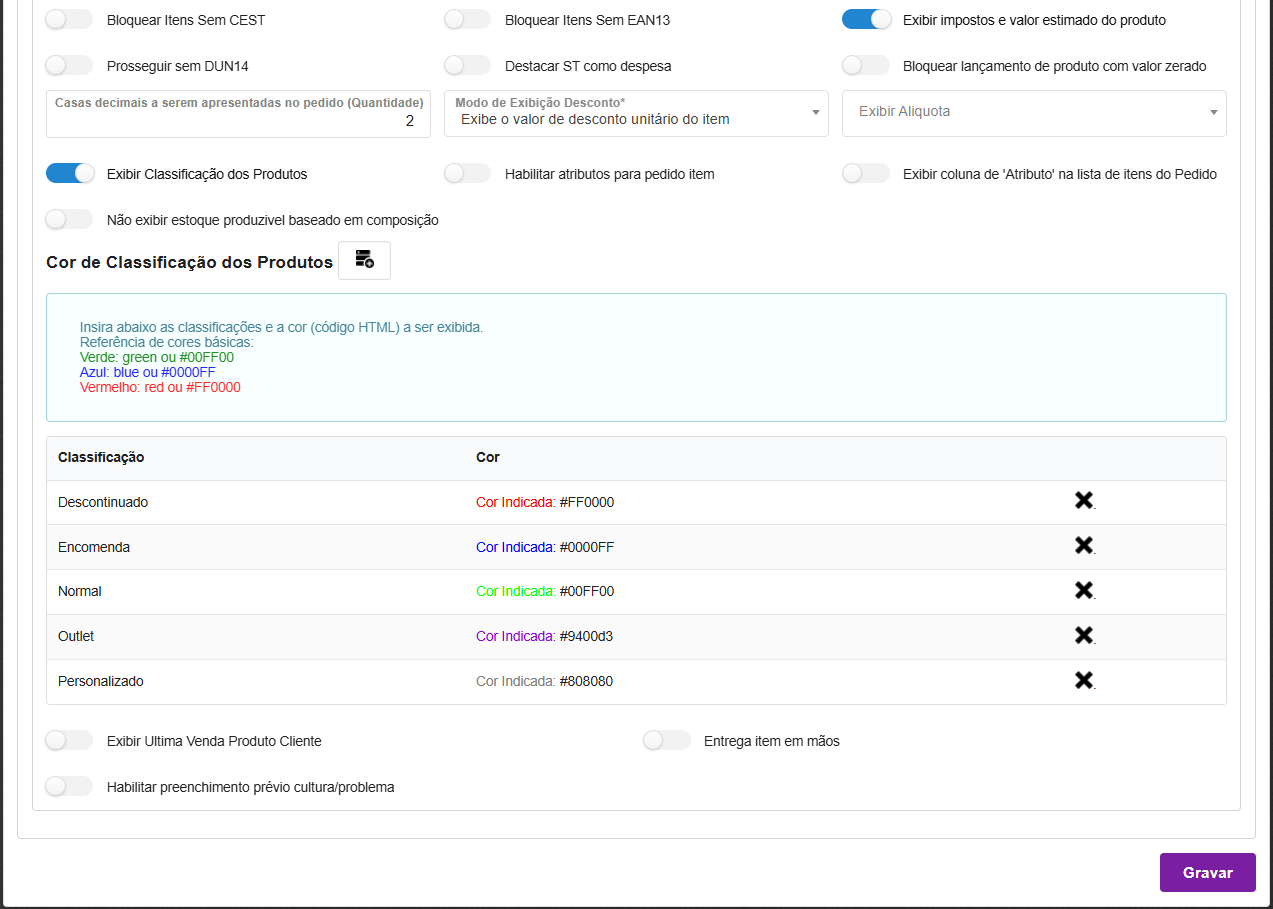1273x909 pixels.
Task: Expand the Exibir Aliquota dropdown
Action: click(x=1034, y=113)
